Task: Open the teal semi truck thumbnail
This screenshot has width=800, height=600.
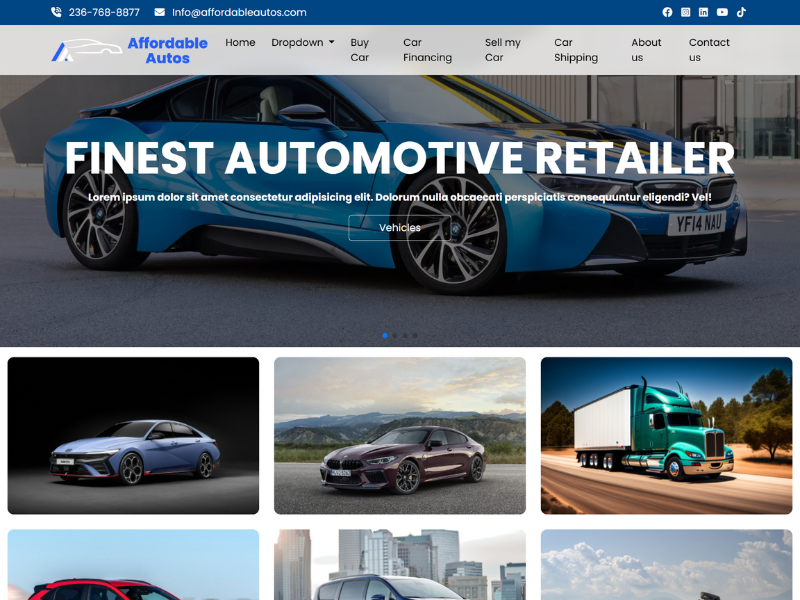Action: click(x=666, y=435)
